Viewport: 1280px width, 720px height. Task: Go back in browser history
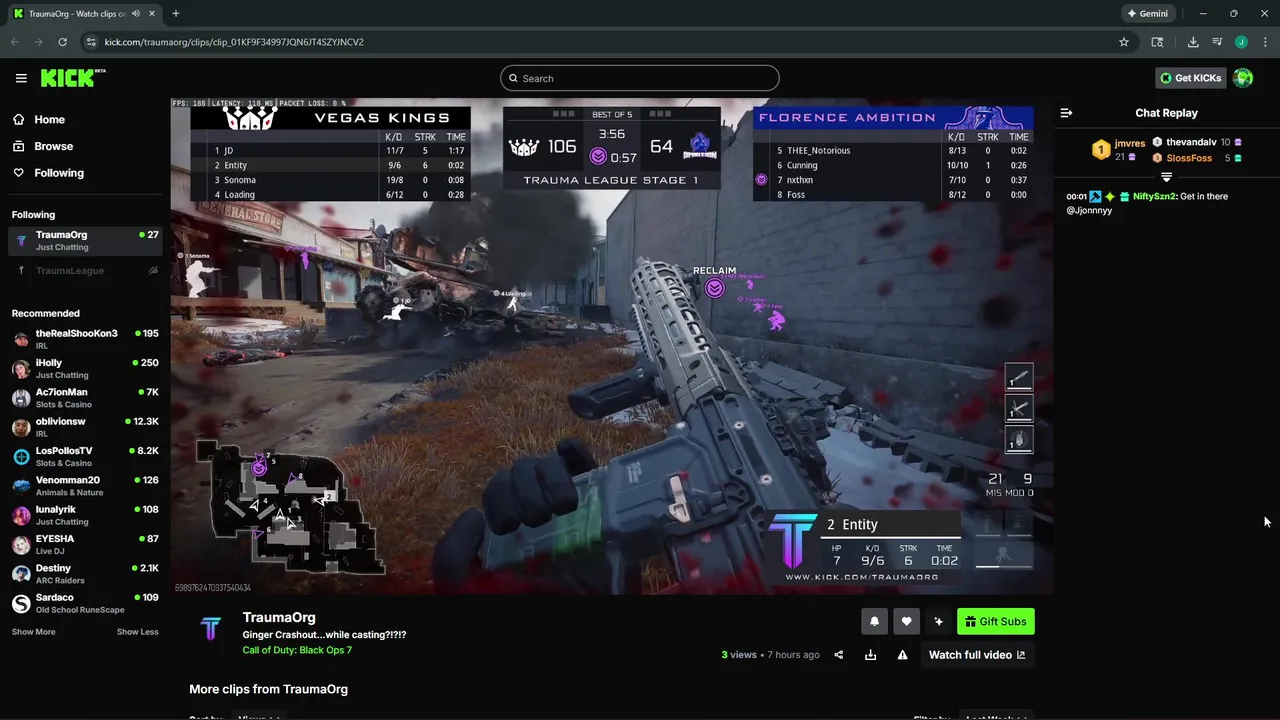pyautogui.click(x=14, y=42)
